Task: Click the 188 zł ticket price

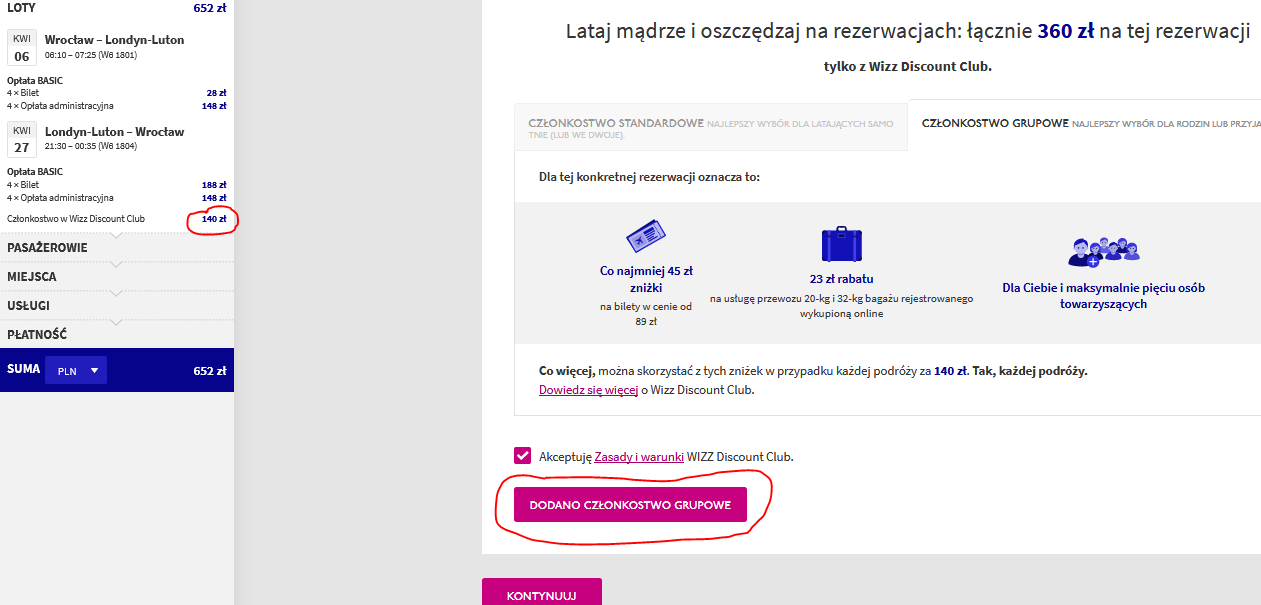Action: [x=214, y=185]
